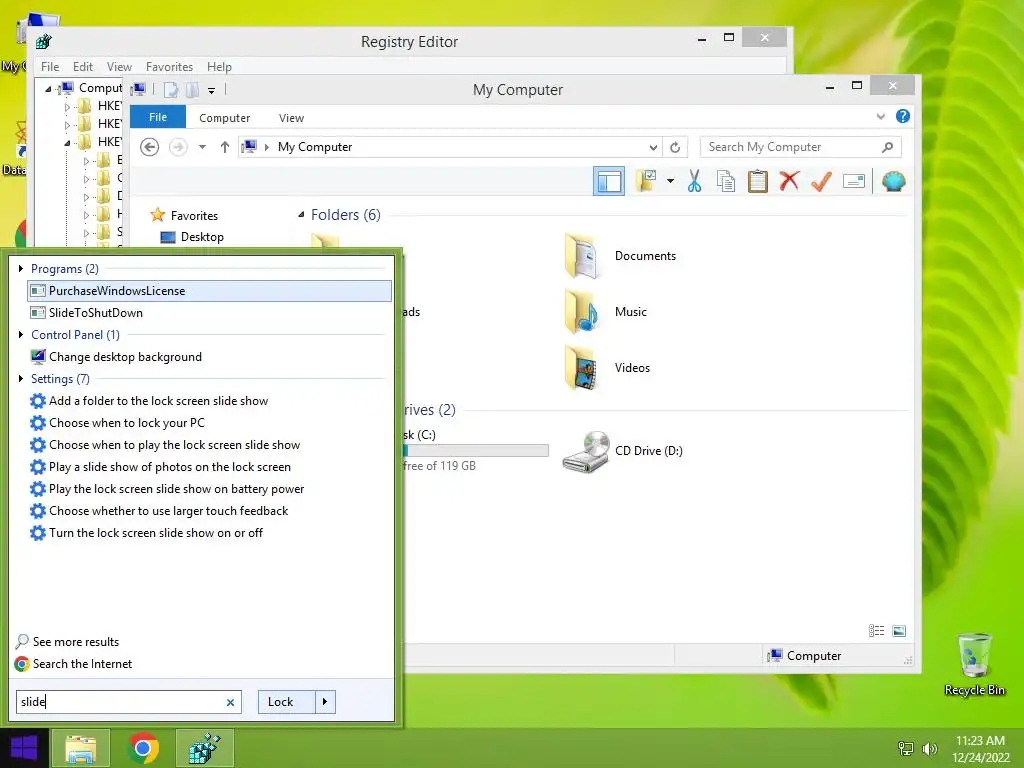Click the Copy icon in My Computer toolbar
This screenshot has width=1024, height=768.
pyautogui.click(x=726, y=181)
